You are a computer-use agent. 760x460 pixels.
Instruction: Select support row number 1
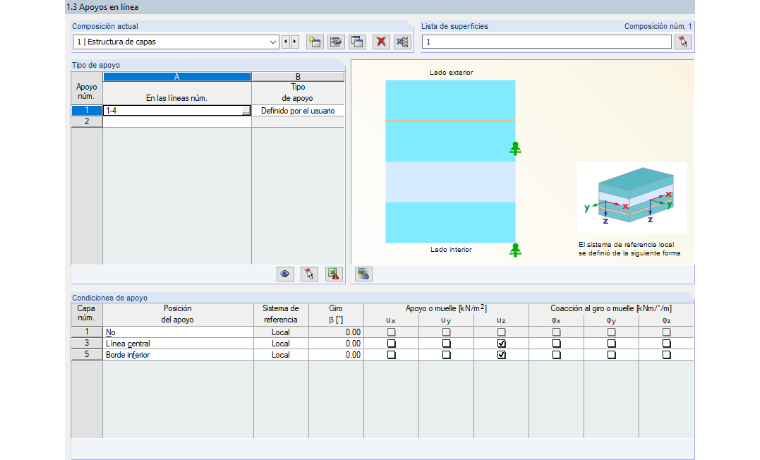[87, 111]
